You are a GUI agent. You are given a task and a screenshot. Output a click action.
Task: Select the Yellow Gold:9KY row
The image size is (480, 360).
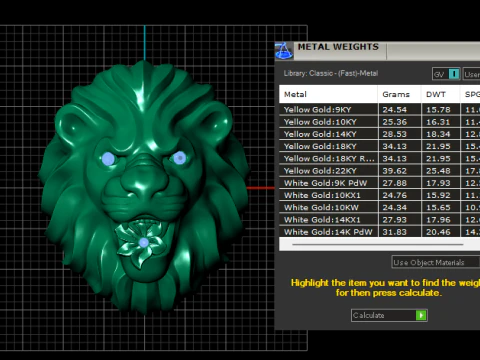(379, 110)
